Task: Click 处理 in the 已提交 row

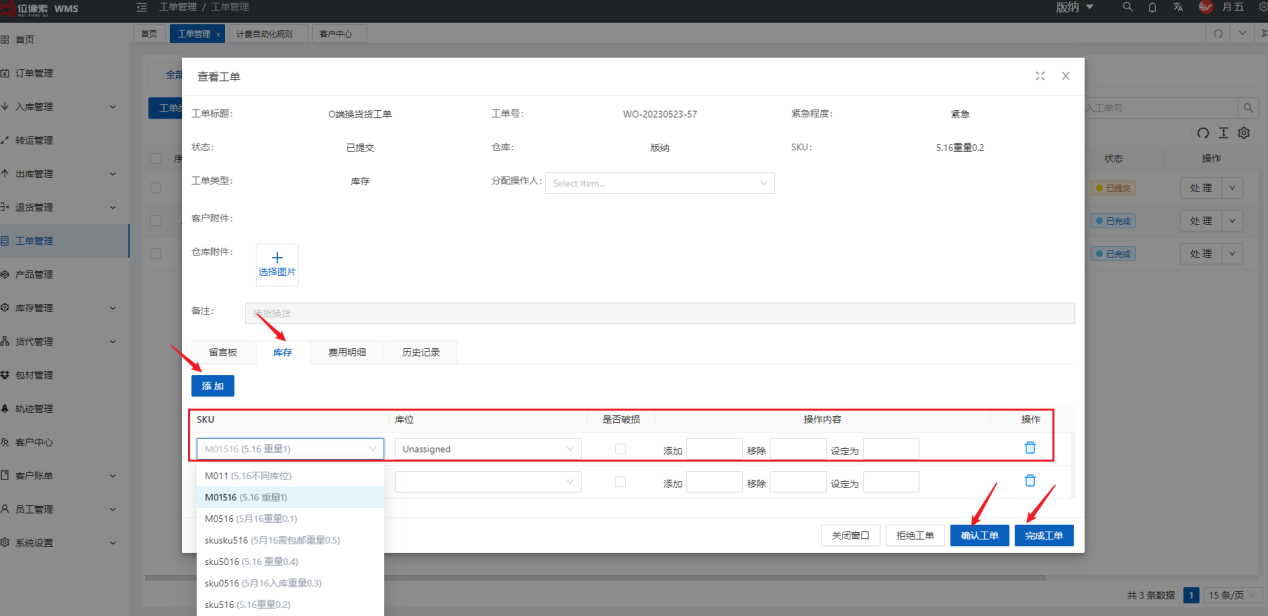Action: [x=1201, y=188]
